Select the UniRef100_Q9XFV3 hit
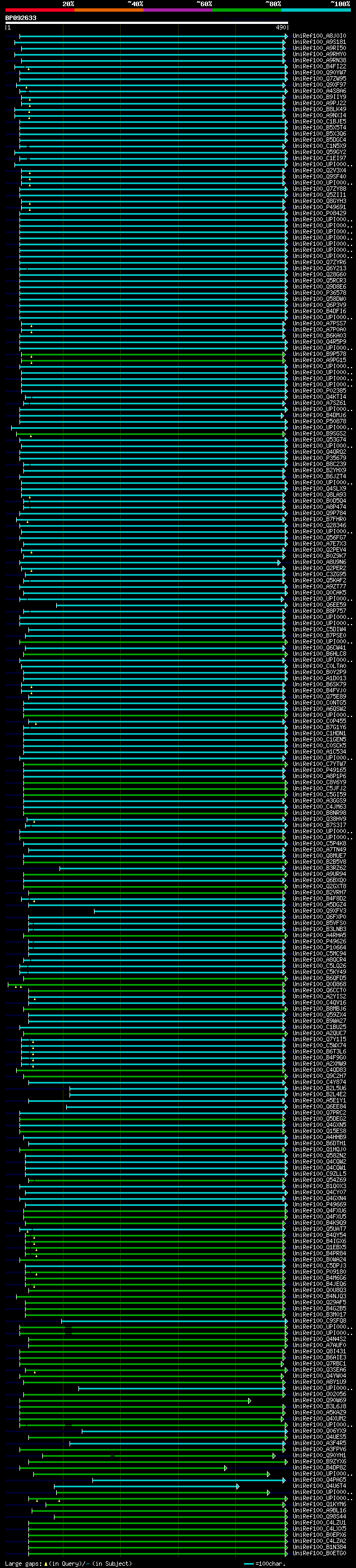The image size is (356, 1568). tap(319, 911)
